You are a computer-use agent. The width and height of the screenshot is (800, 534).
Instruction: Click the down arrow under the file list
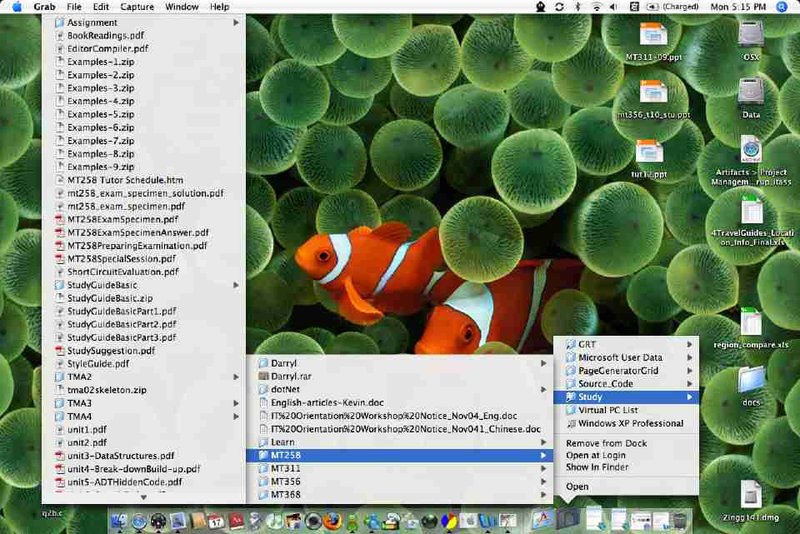(144, 497)
